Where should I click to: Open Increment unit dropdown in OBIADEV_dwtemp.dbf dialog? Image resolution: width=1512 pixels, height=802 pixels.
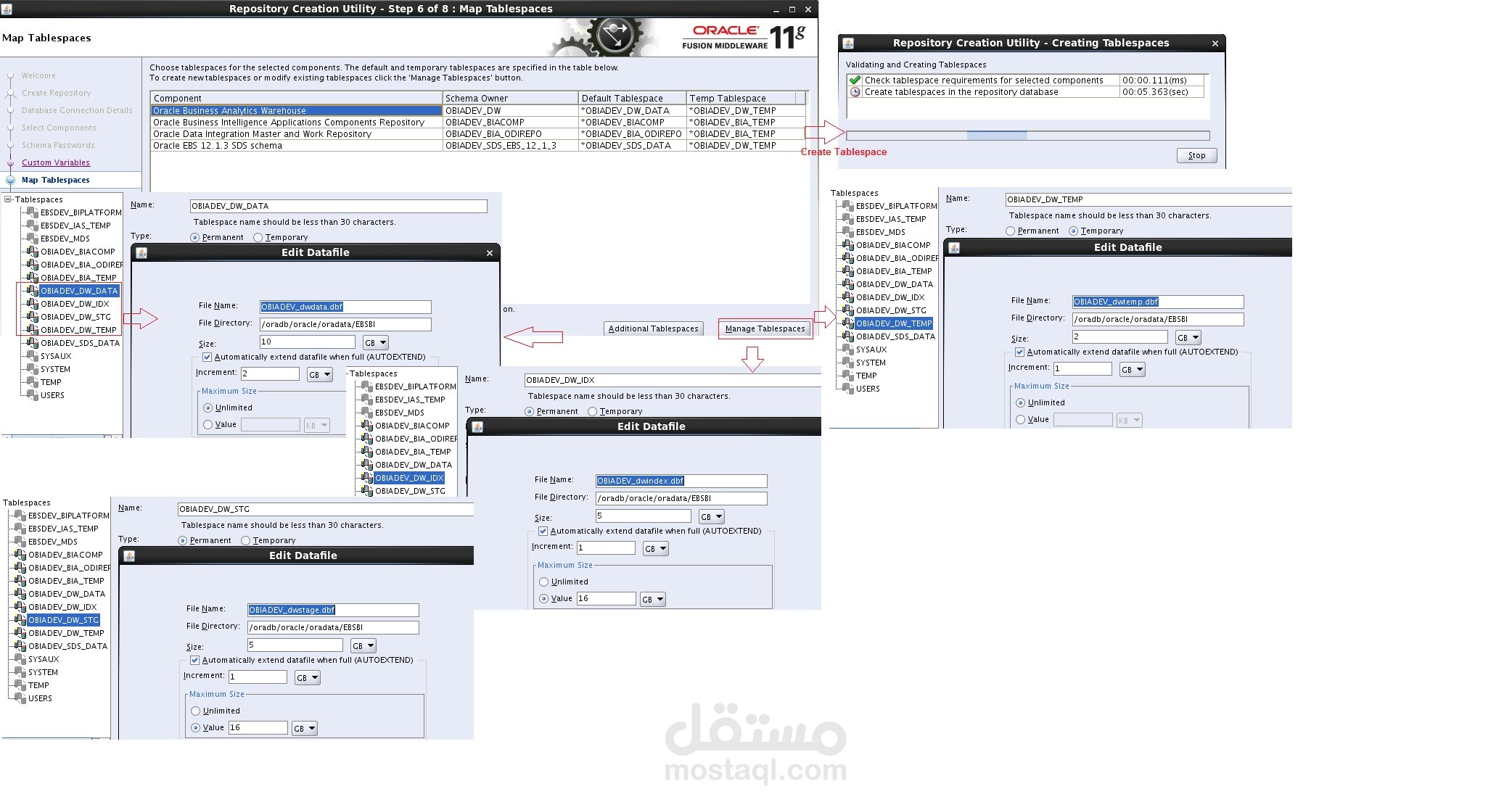[x=1132, y=370]
